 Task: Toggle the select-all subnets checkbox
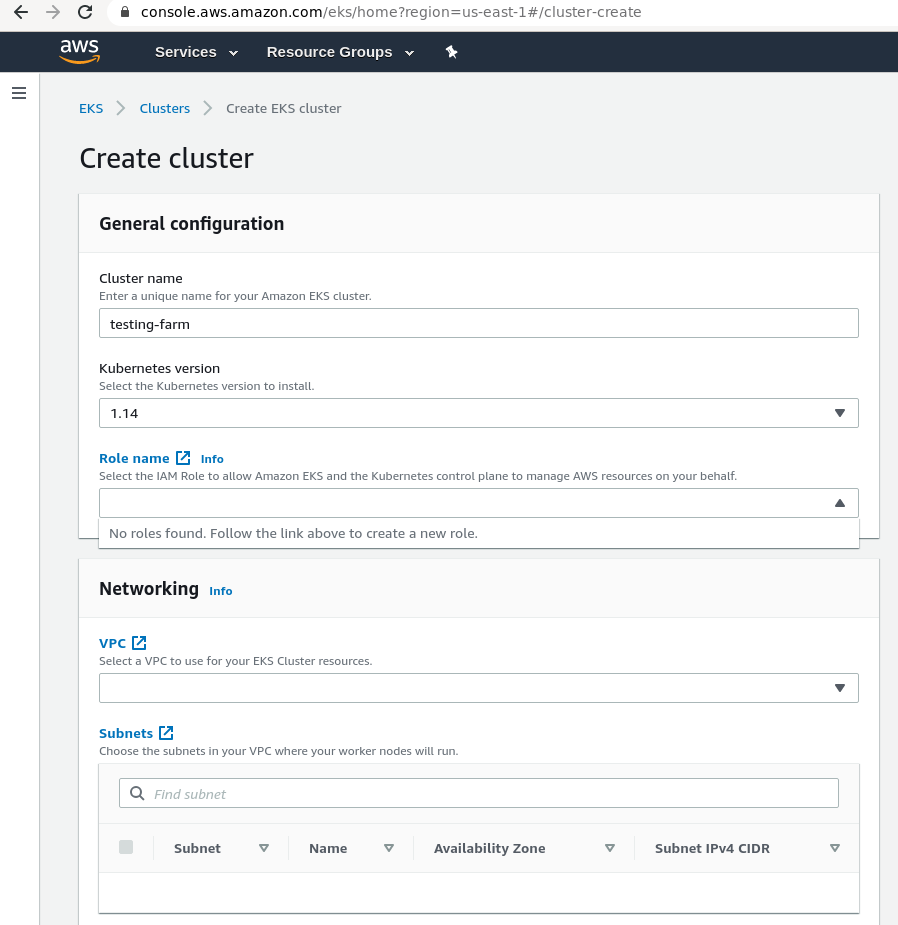click(126, 847)
